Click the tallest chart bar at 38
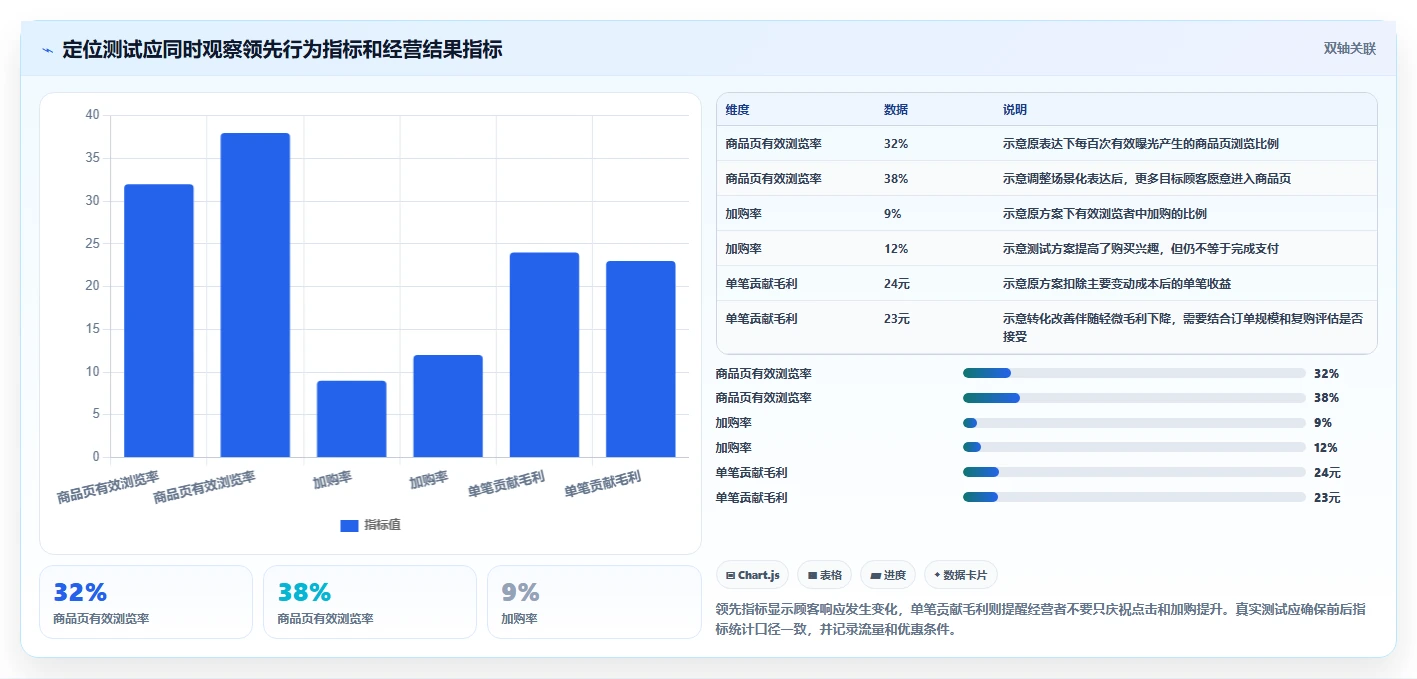 point(255,295)
